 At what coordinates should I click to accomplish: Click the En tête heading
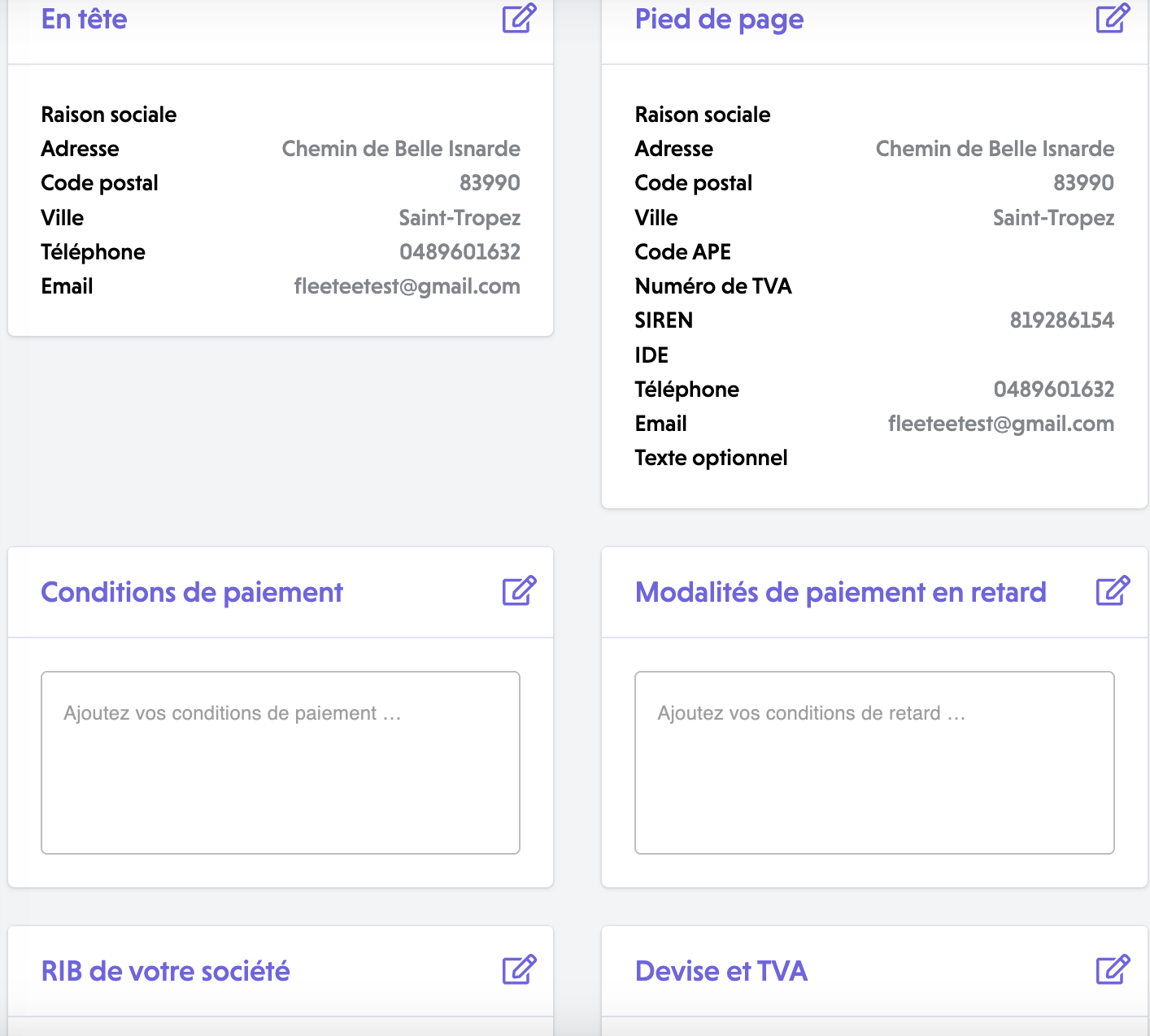85,20
